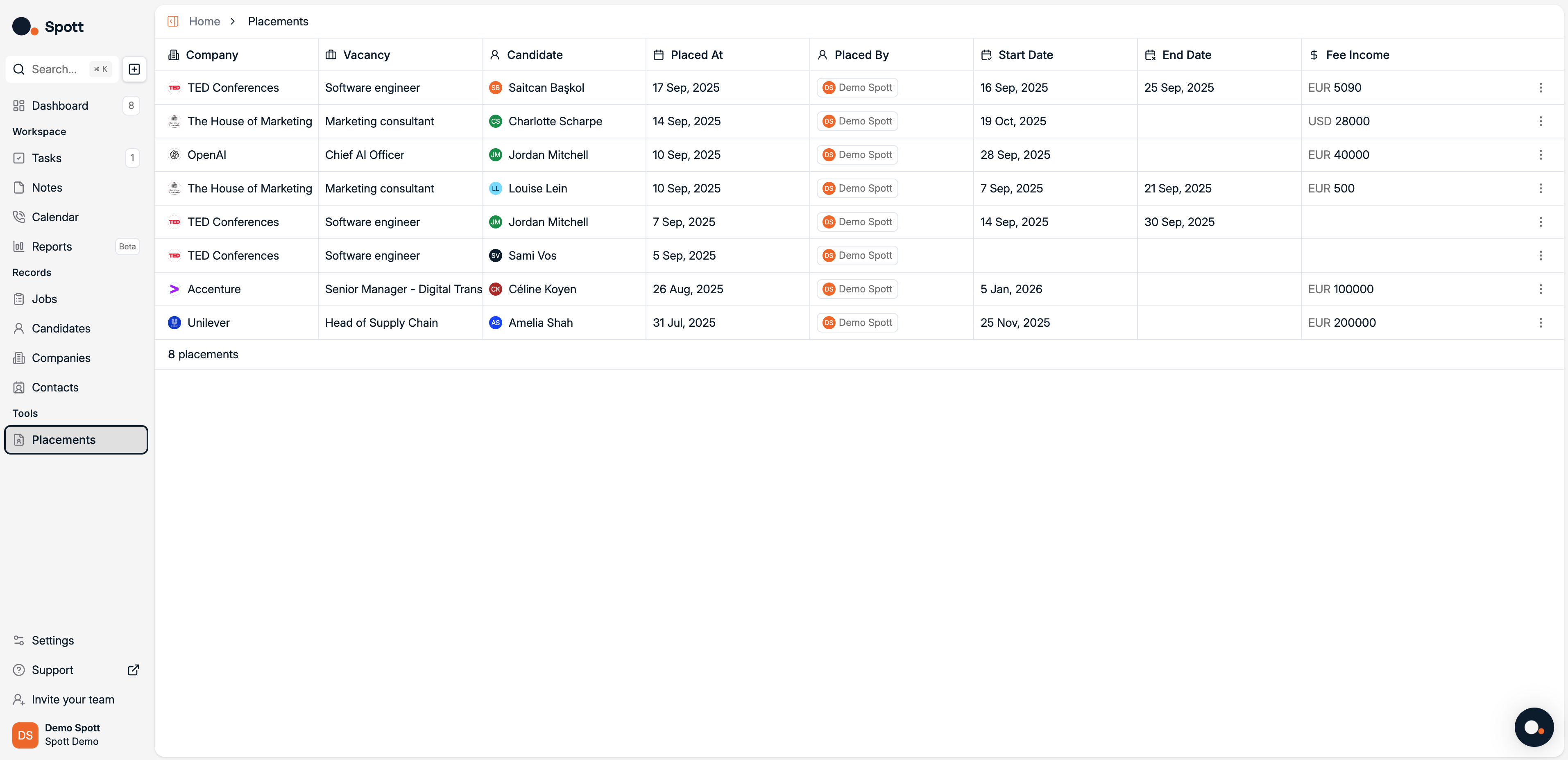Click the 'Senior Manager - Digital Trans' vacancy cell
The height and width of the screenshot is (760, 1568).
[400, 289]
